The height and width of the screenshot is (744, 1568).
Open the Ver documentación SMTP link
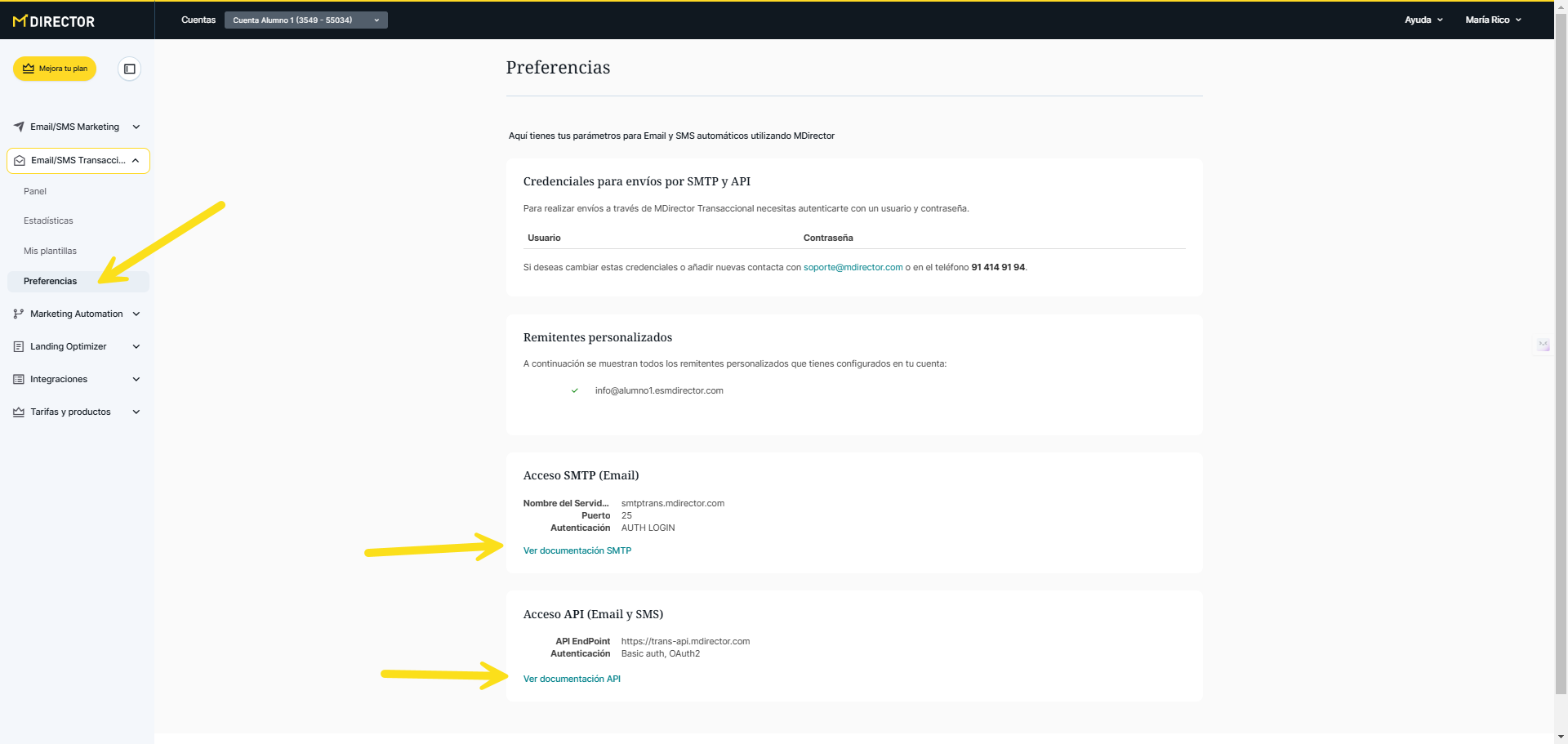click(577, 550)
